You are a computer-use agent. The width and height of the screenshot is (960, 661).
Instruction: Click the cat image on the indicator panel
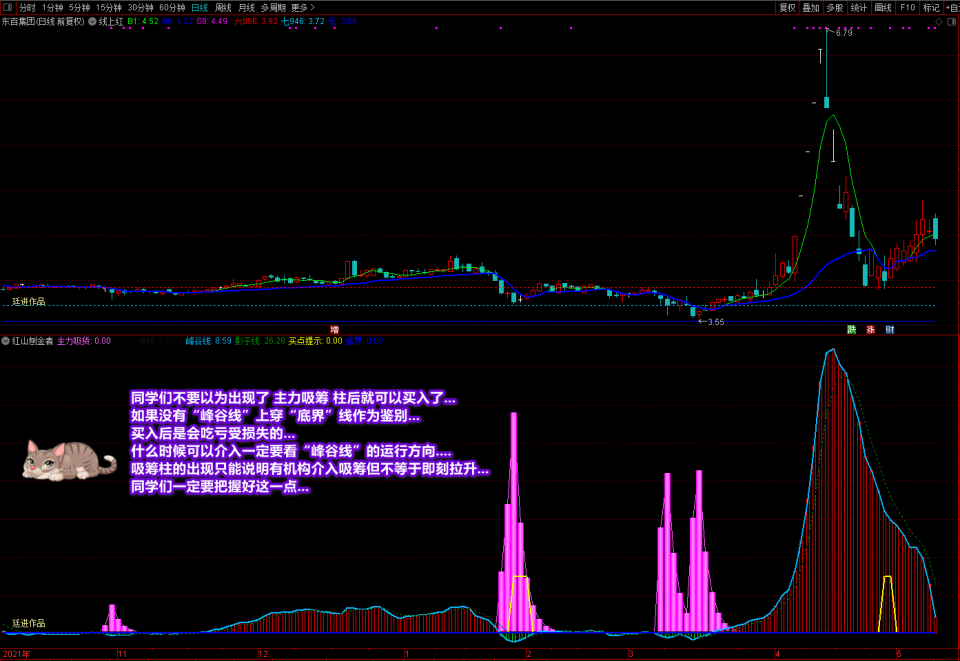[x=68, y=460]
